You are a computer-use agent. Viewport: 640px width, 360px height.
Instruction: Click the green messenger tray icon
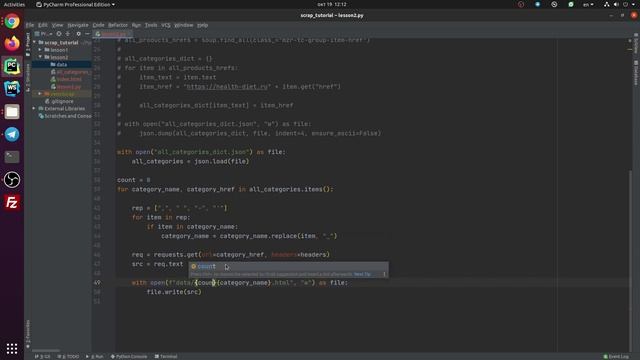[571, 4]
